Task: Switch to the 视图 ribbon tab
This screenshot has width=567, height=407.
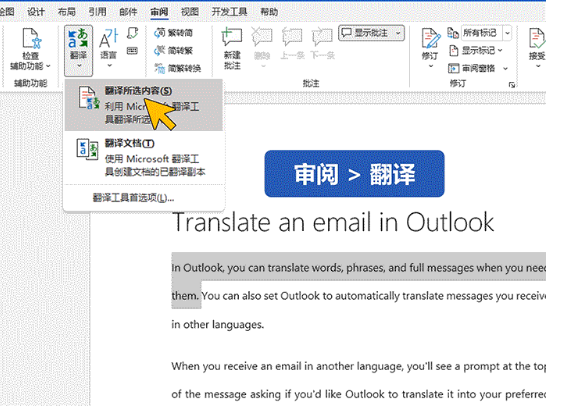Action: click(190, 12)
